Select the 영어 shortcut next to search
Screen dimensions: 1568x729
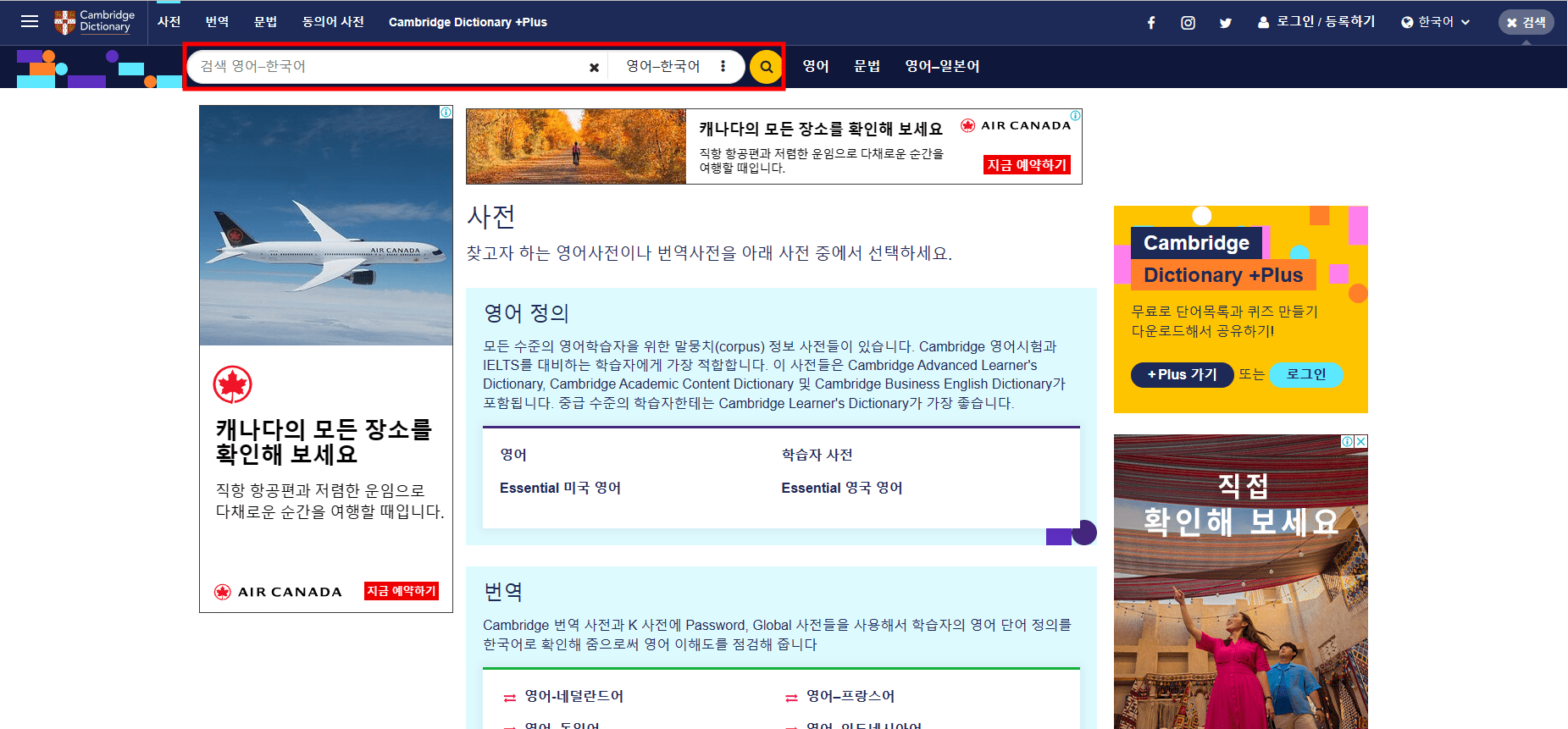pyautogui.click(x=815, y=66)
